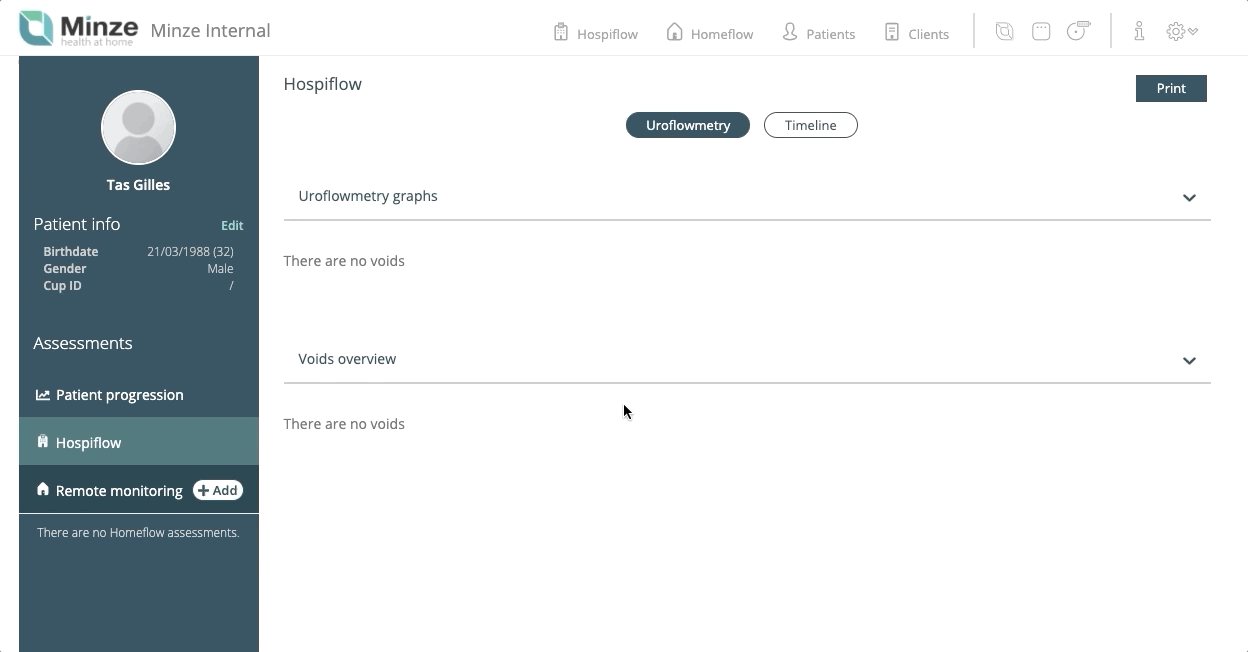Screen dimensions: 1248x652
Task: Click birthdate value 21/03/1988 (32)
Action: click(x=190, y=252)
